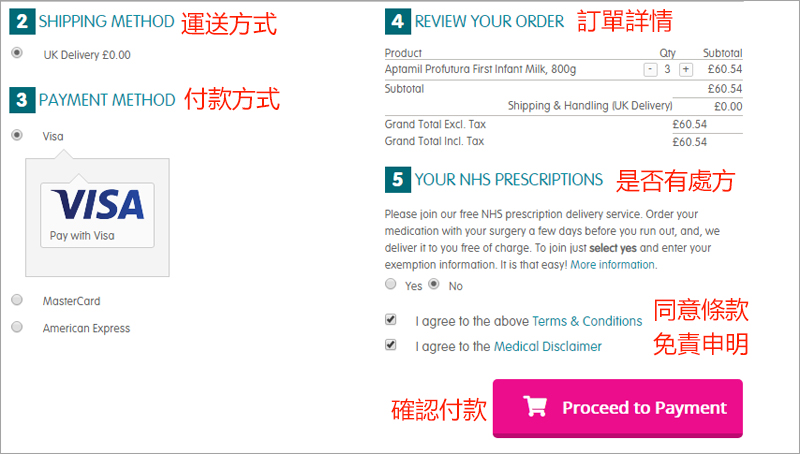Viewport: 800px width, 454px height.
Task: Decrease quantity with the minus stepper
Action: [650, 69]
